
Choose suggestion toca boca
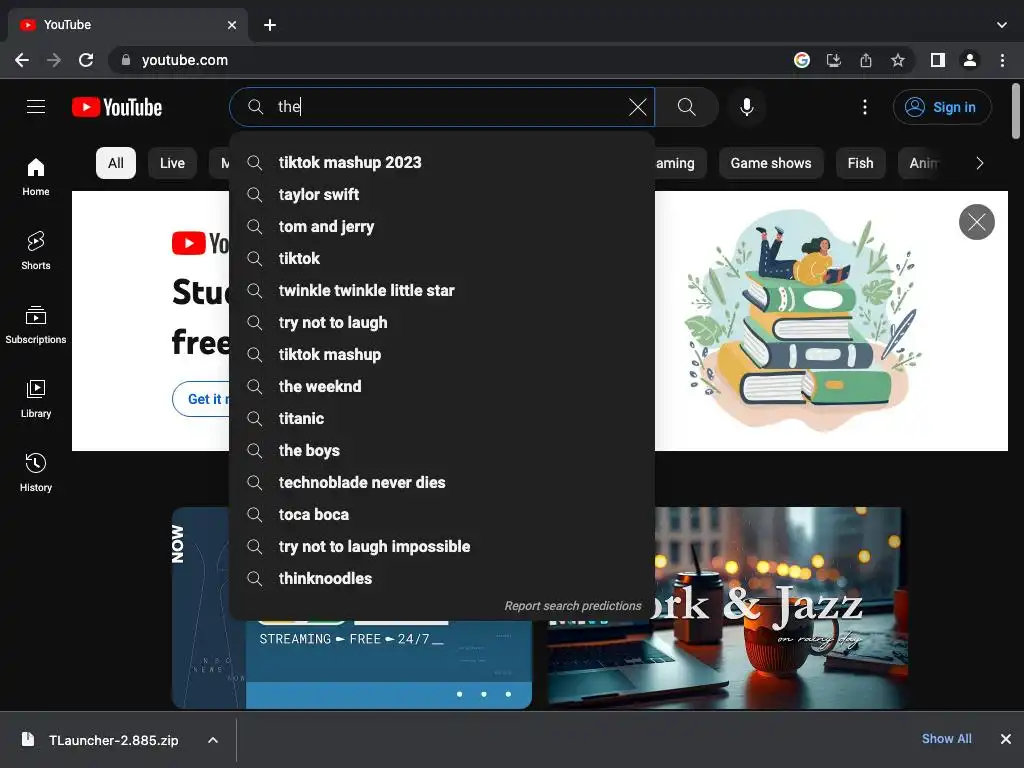pos(441,515)
